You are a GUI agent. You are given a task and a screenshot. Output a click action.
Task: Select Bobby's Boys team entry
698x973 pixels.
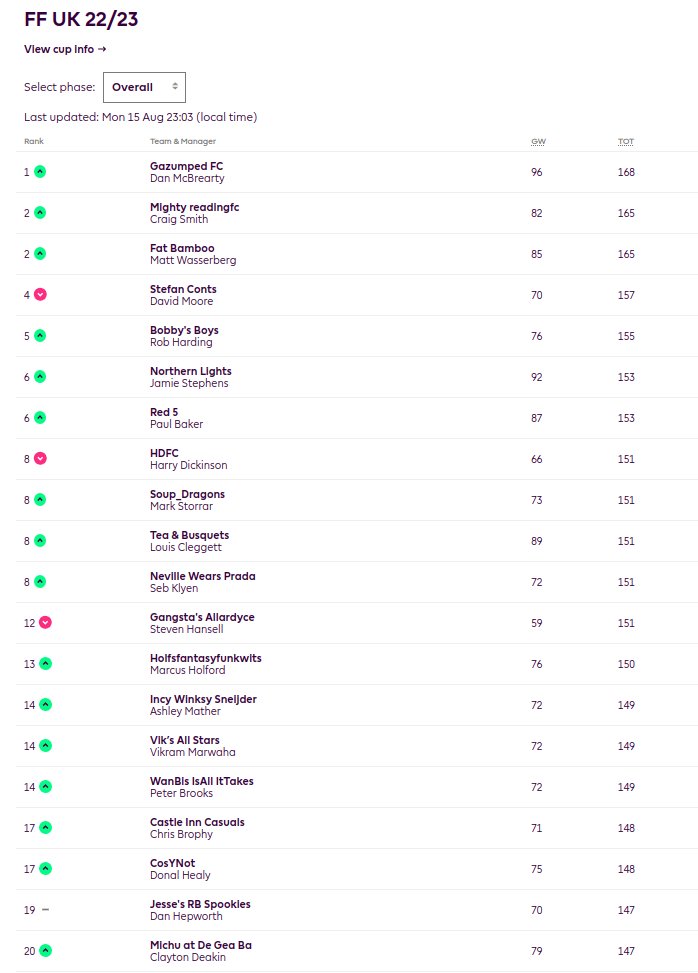click(x=184, y=330)
